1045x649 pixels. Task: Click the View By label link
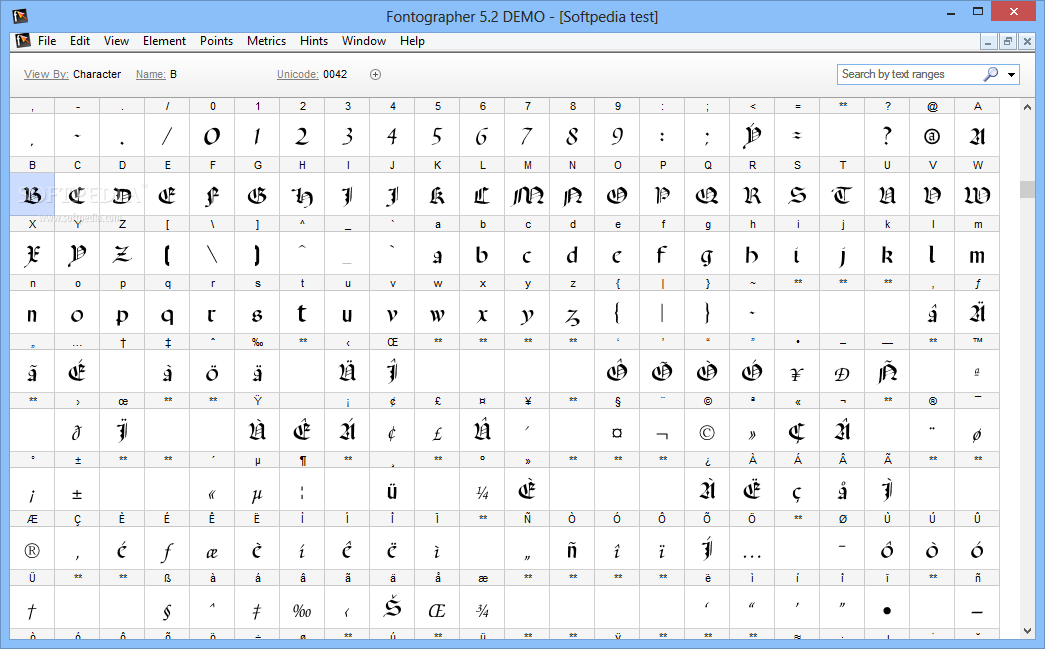pos(46,74)
